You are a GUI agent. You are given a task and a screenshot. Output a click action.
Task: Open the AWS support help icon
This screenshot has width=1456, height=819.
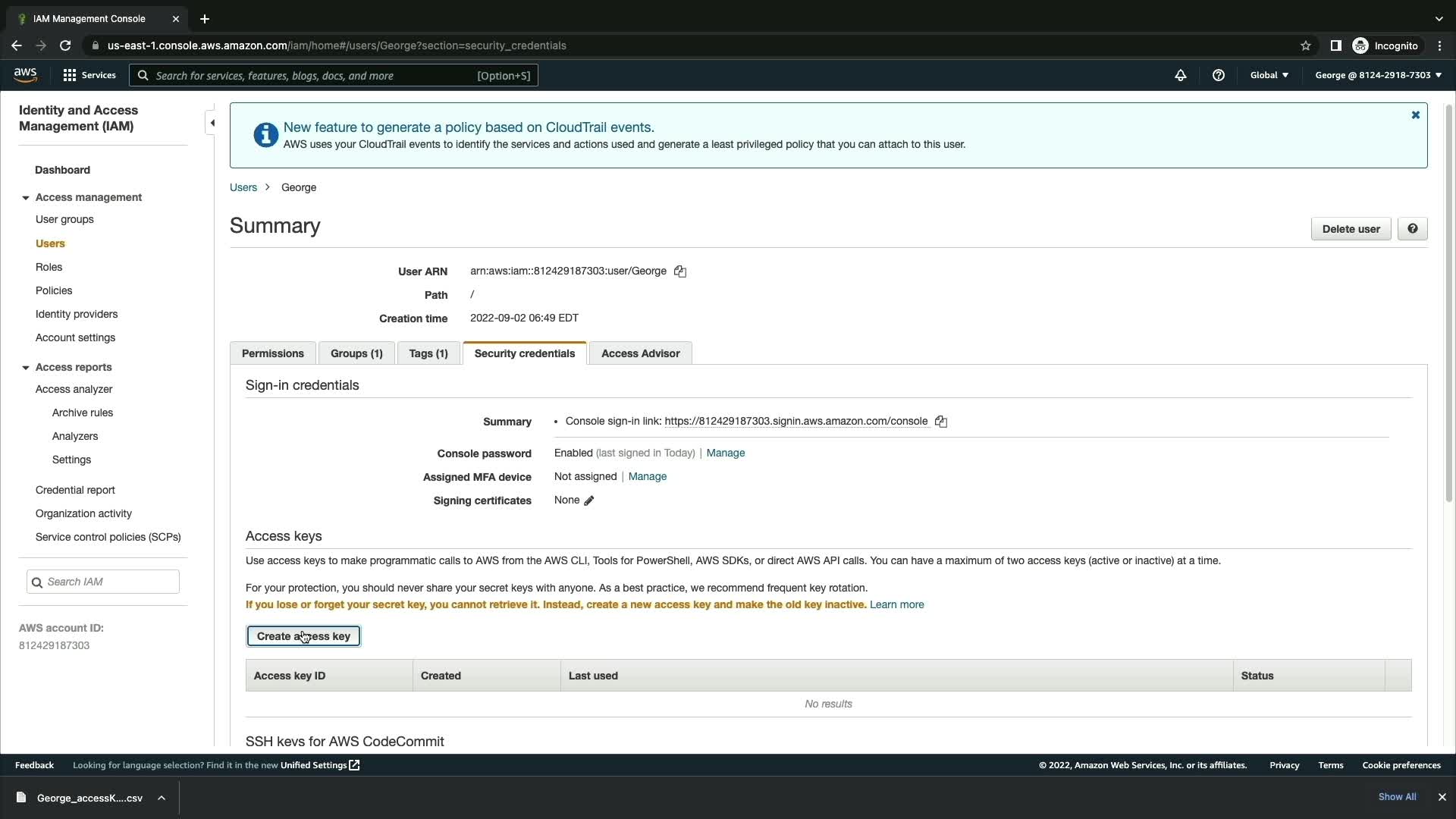coord(1219,75)
